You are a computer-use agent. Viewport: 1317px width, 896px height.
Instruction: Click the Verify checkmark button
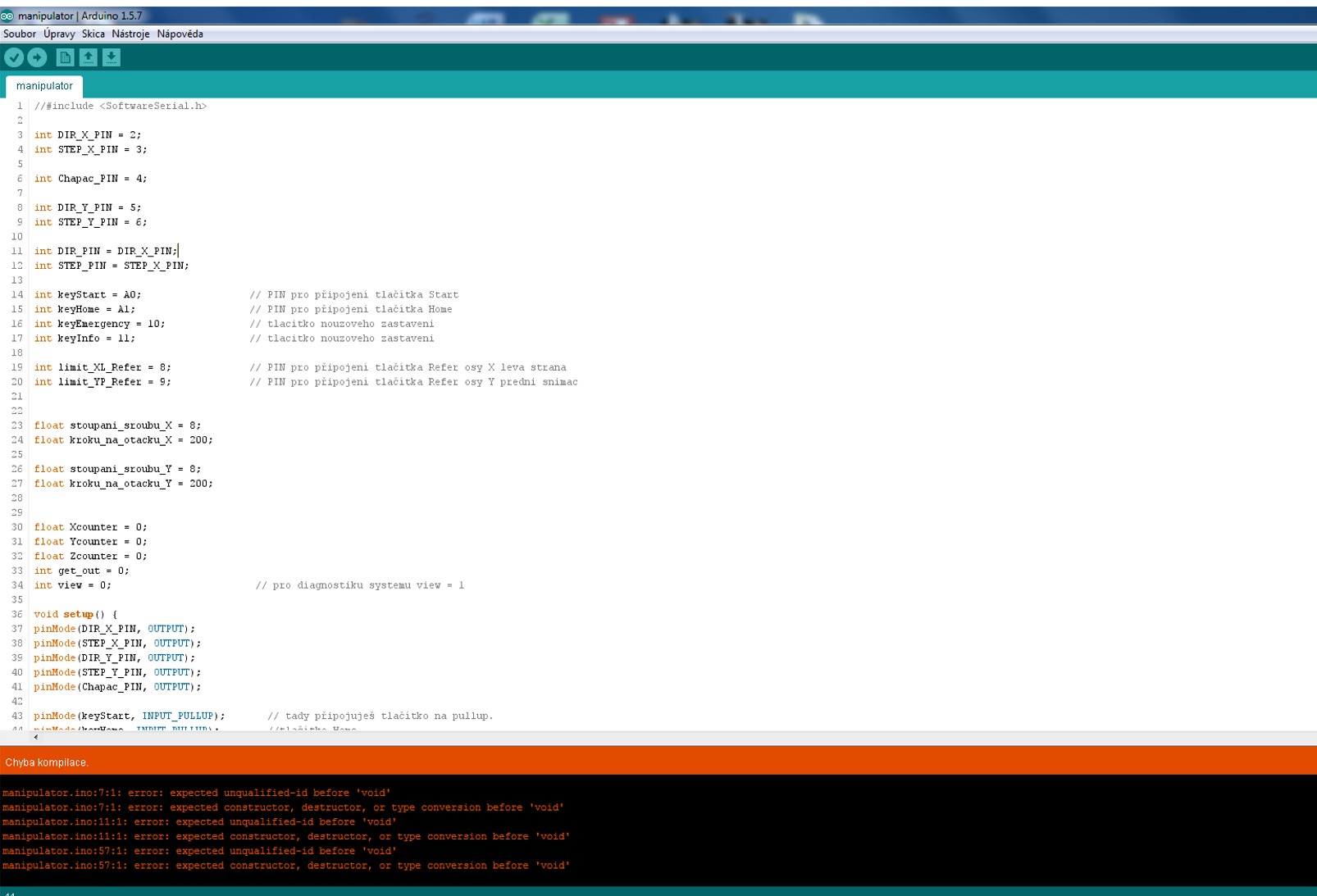coord(14,57)
